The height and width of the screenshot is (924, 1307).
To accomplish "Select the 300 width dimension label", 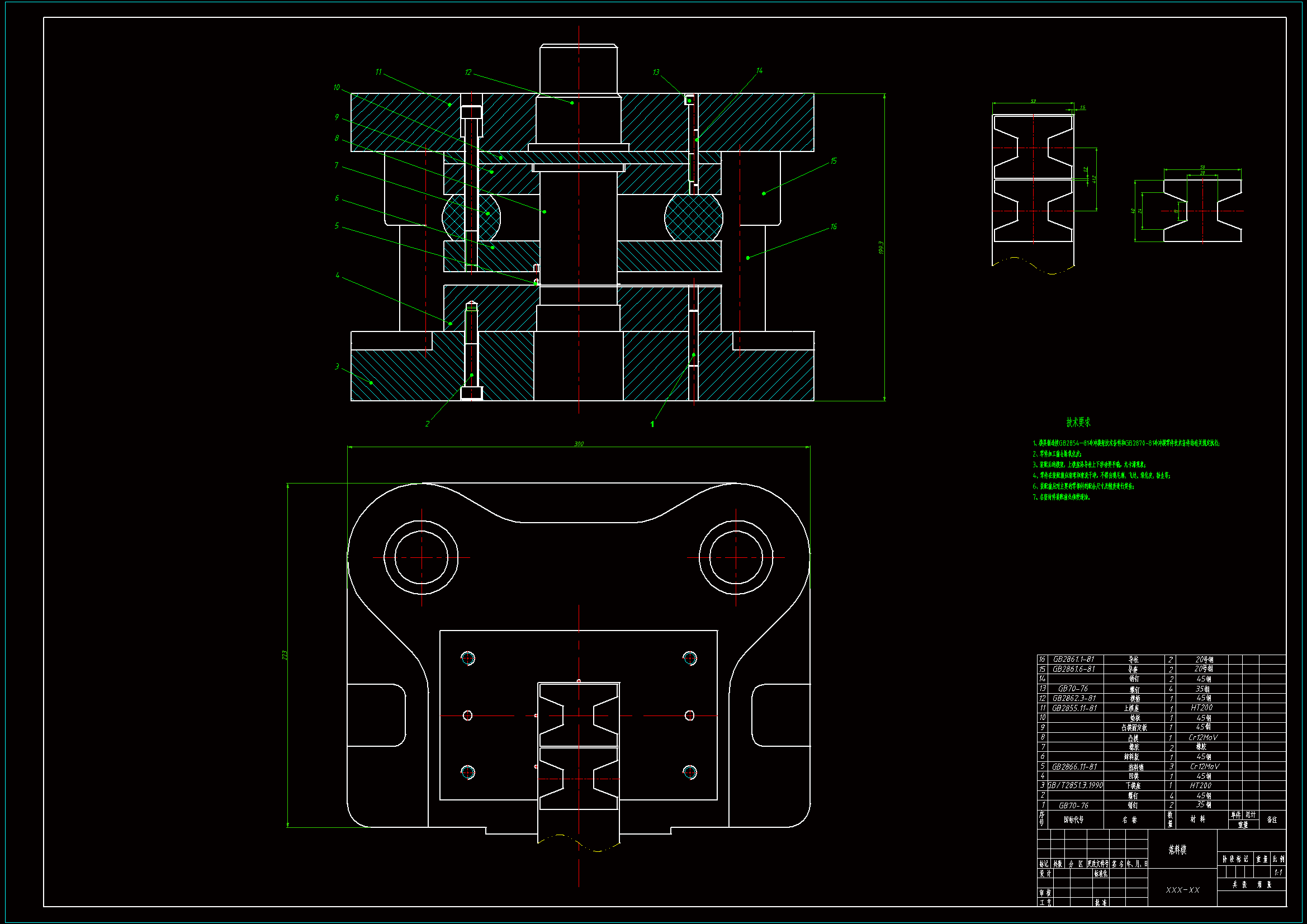I will pos(579,443).
